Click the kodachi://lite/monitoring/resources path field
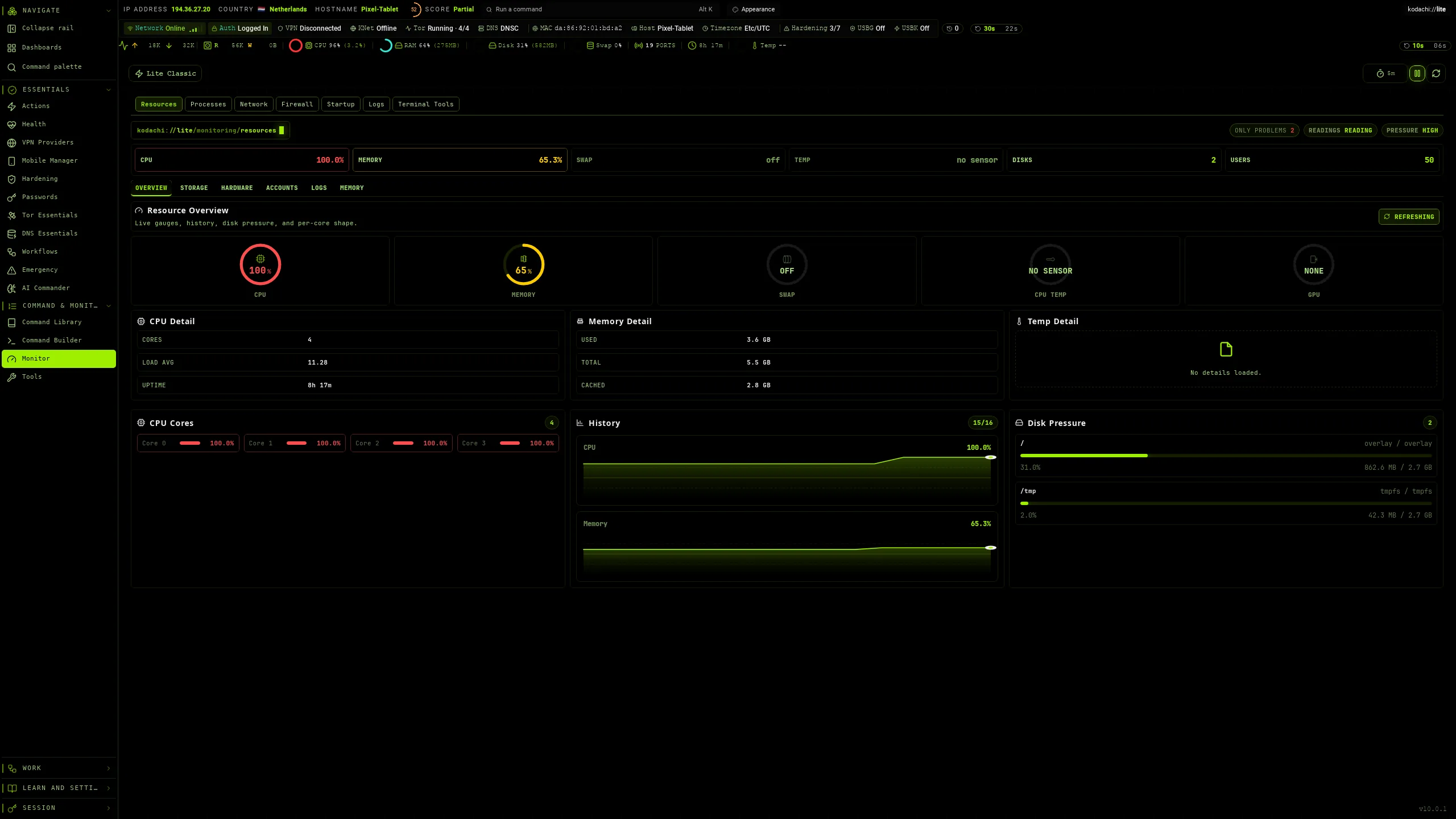The image size is (1456, 819). click(x=210, y=130)
